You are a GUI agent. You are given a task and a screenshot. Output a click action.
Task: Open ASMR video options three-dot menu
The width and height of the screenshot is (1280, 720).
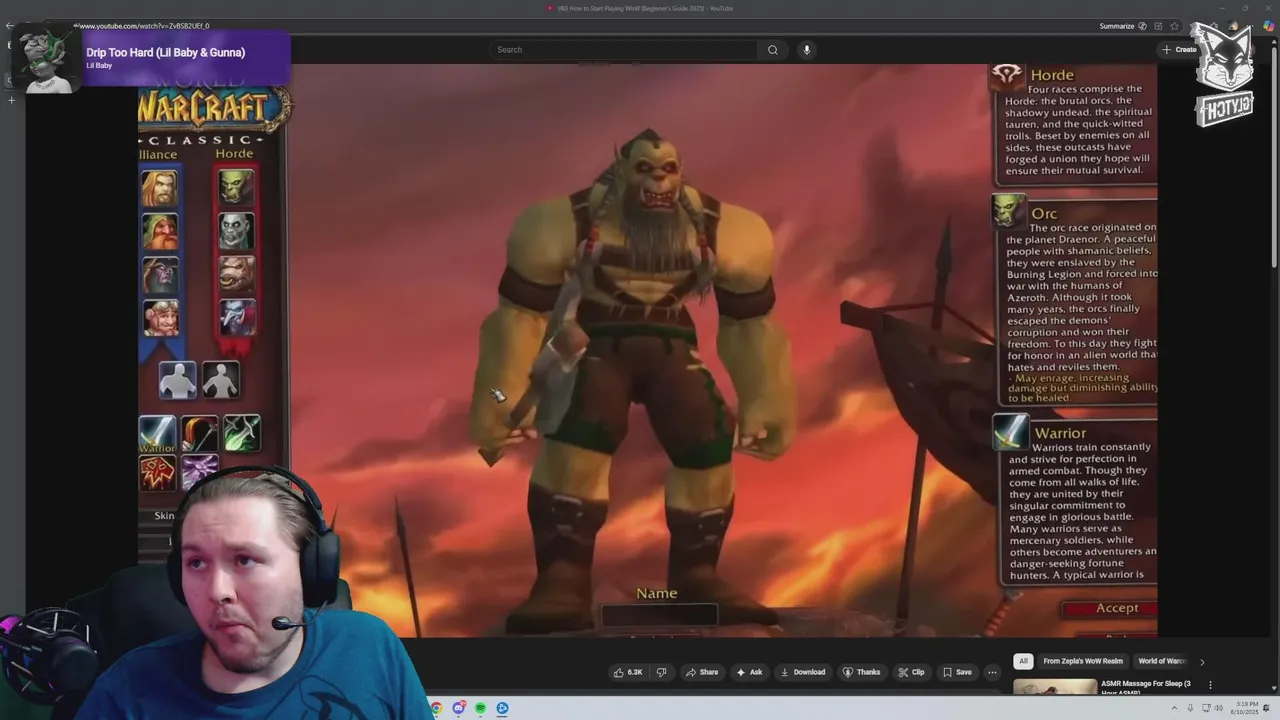1210,685
